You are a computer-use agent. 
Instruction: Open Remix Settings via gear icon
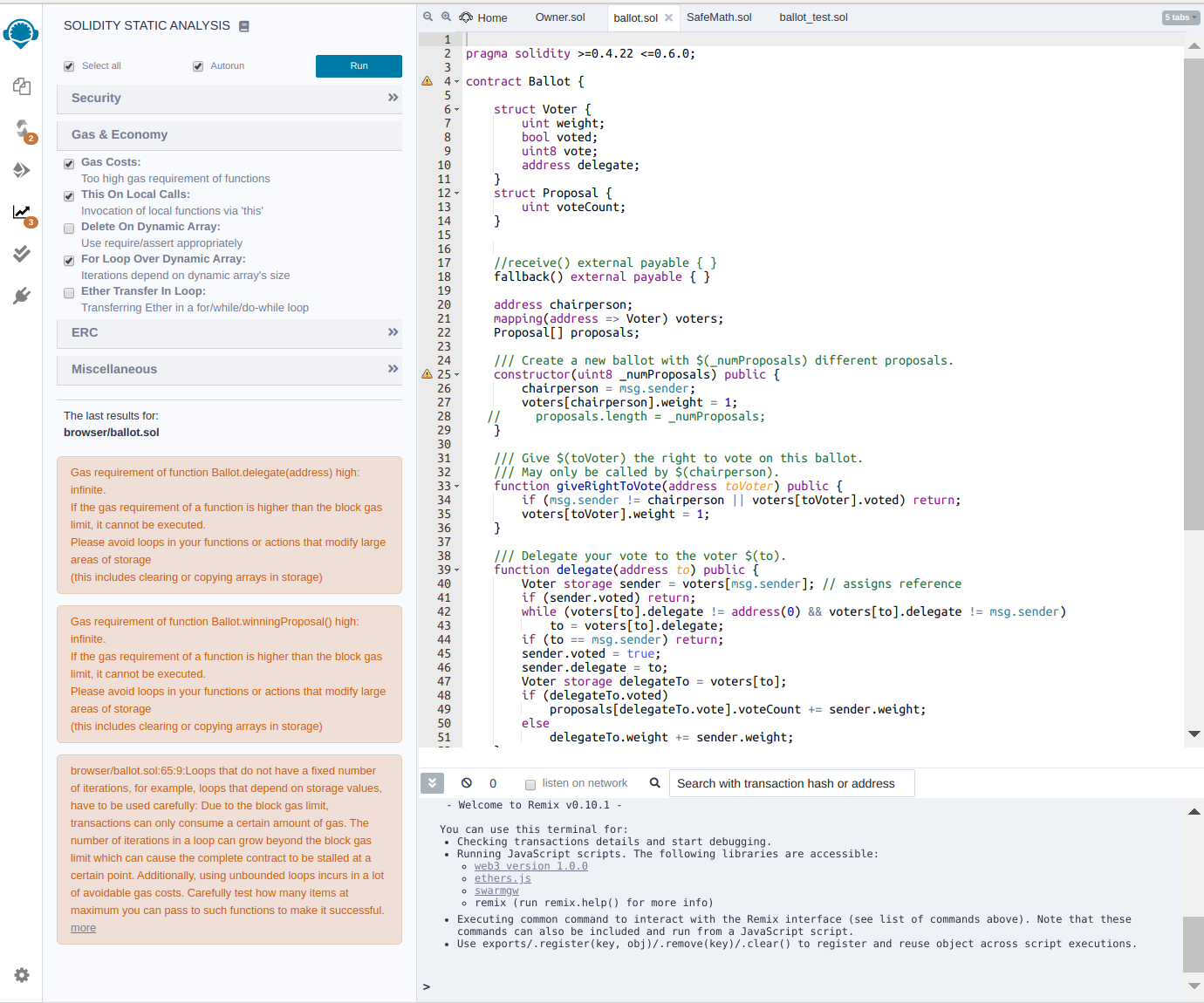(21, 975)
